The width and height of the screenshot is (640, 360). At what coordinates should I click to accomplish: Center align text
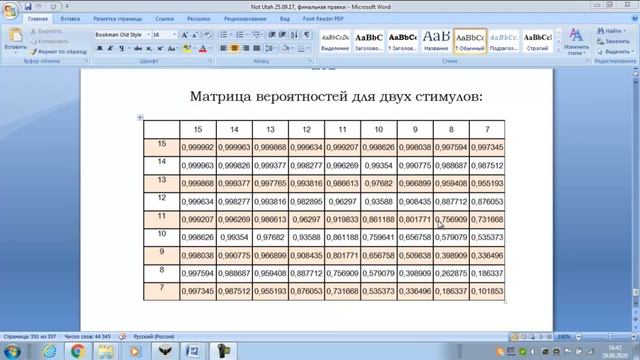pos(235,49)
